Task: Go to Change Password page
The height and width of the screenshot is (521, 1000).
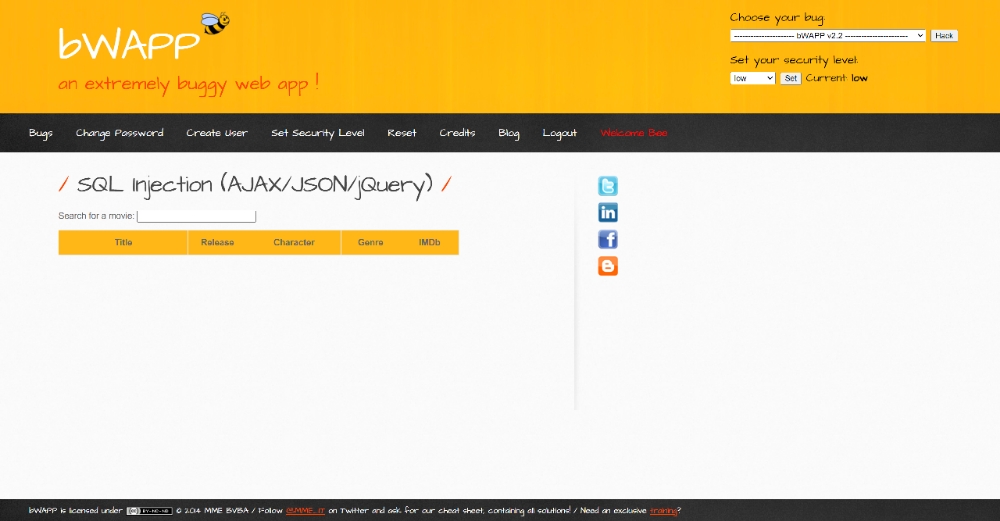Action: point(119,133)
